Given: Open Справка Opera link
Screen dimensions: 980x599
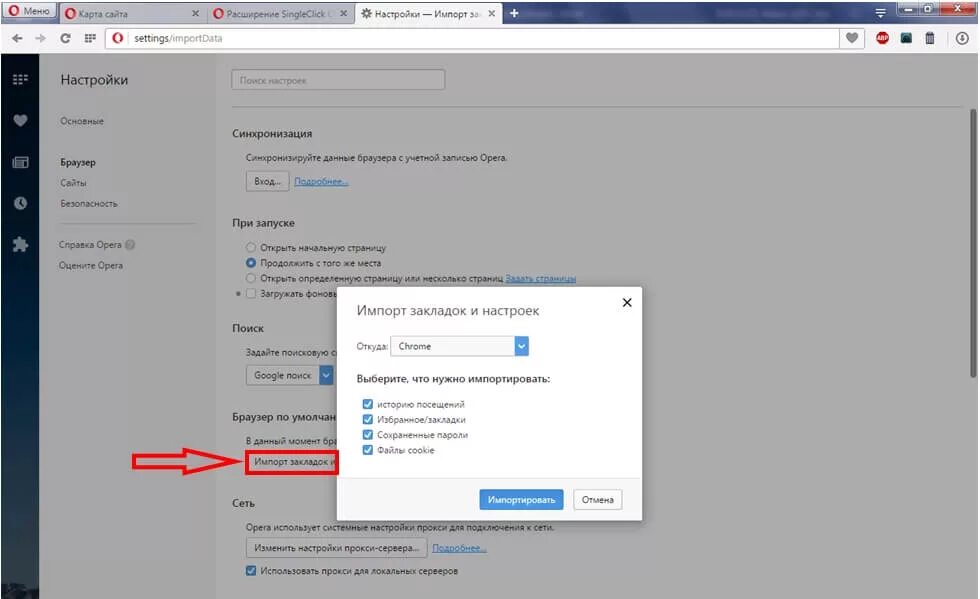Looking at the screenshot, I should tap(90, 244).
